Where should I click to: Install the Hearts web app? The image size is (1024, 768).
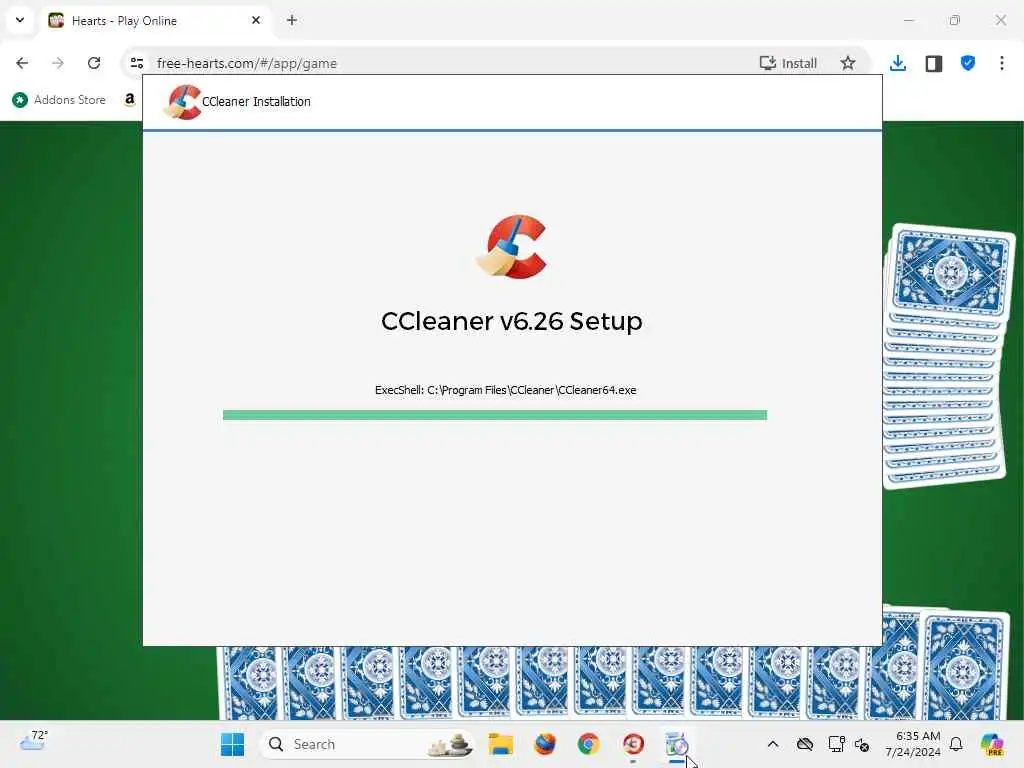788,63
